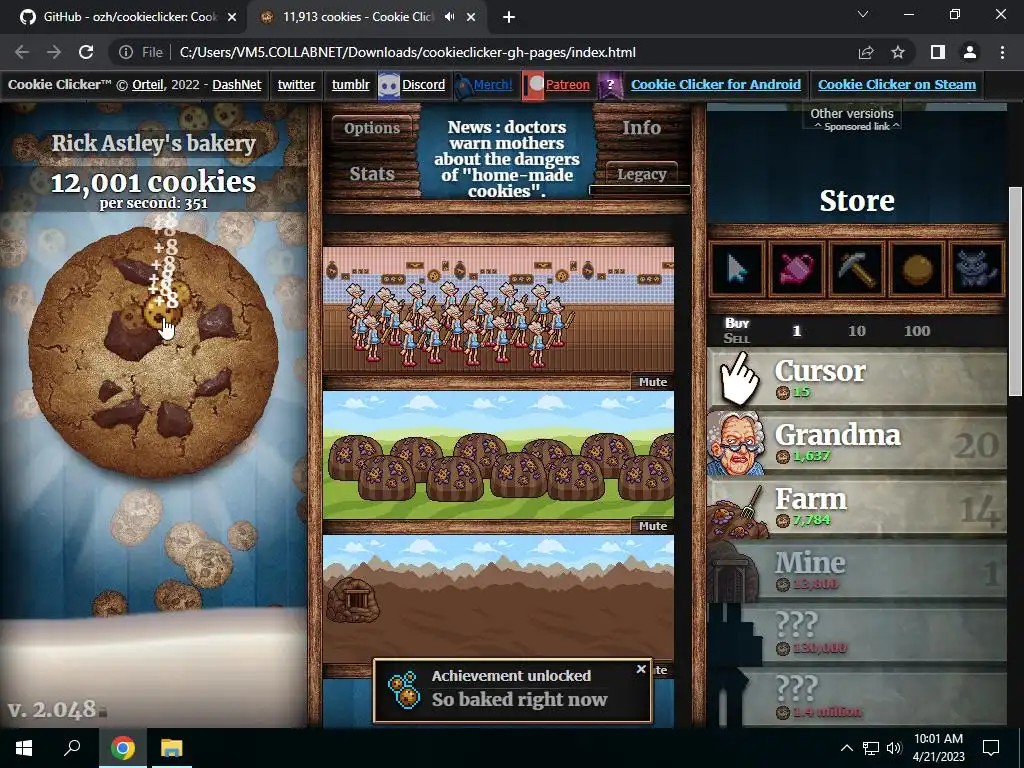Reload the page
This screenshot has width=1024, height=768.
click(86, 52)
